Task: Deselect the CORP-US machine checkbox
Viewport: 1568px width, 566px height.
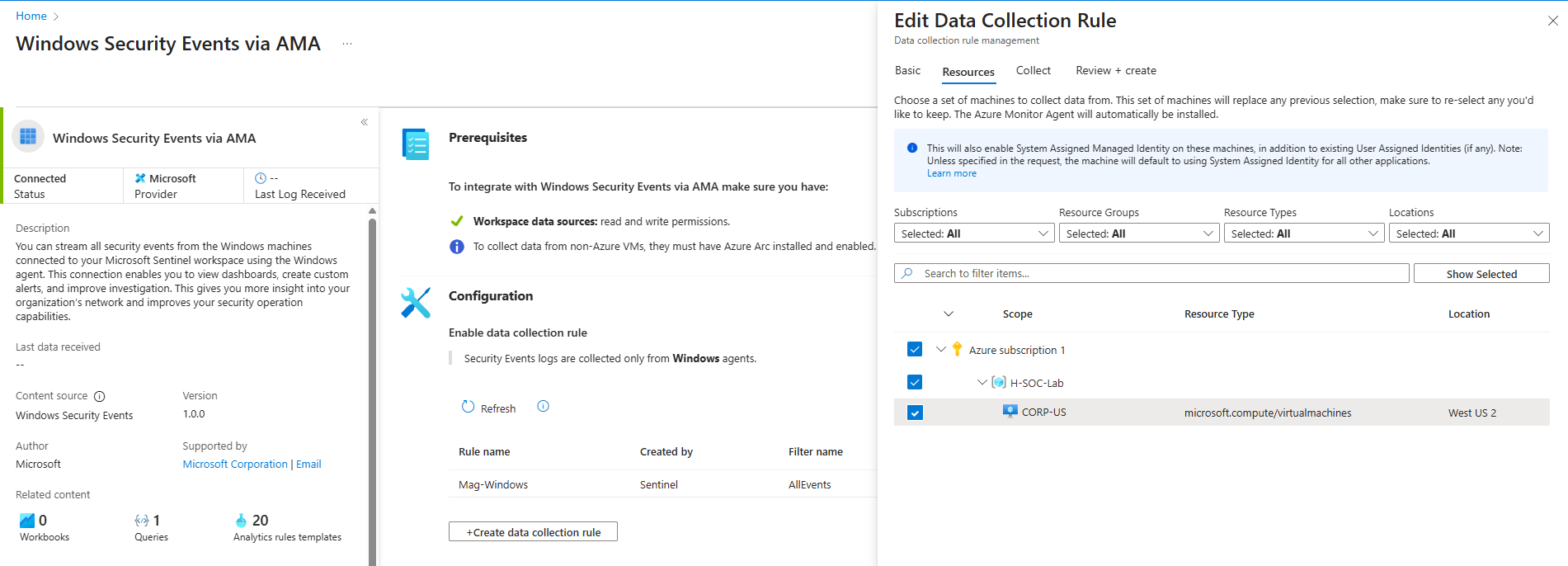Action: point(915,413)
